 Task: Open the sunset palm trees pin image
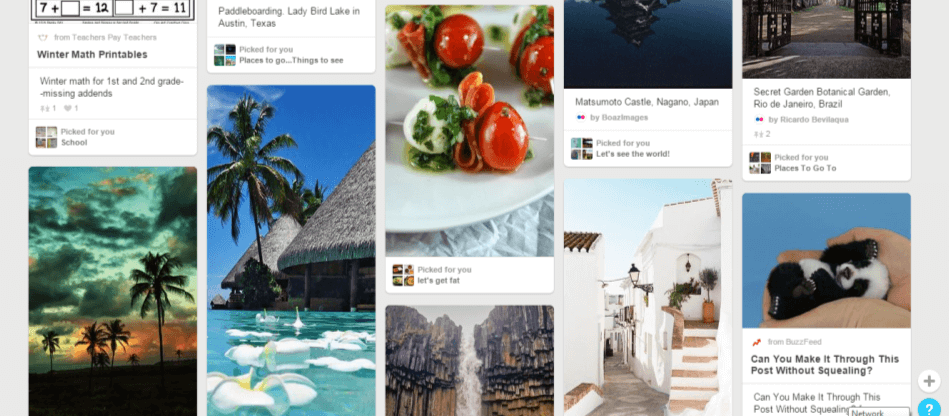click(113, 291)
